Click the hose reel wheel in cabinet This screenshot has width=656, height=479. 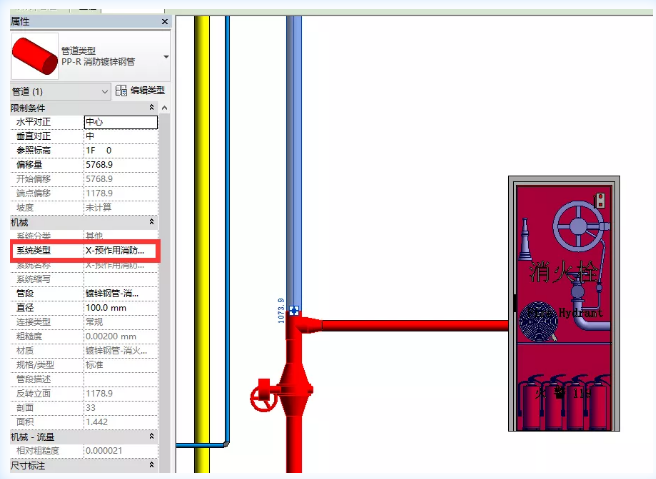click(579, 226)
